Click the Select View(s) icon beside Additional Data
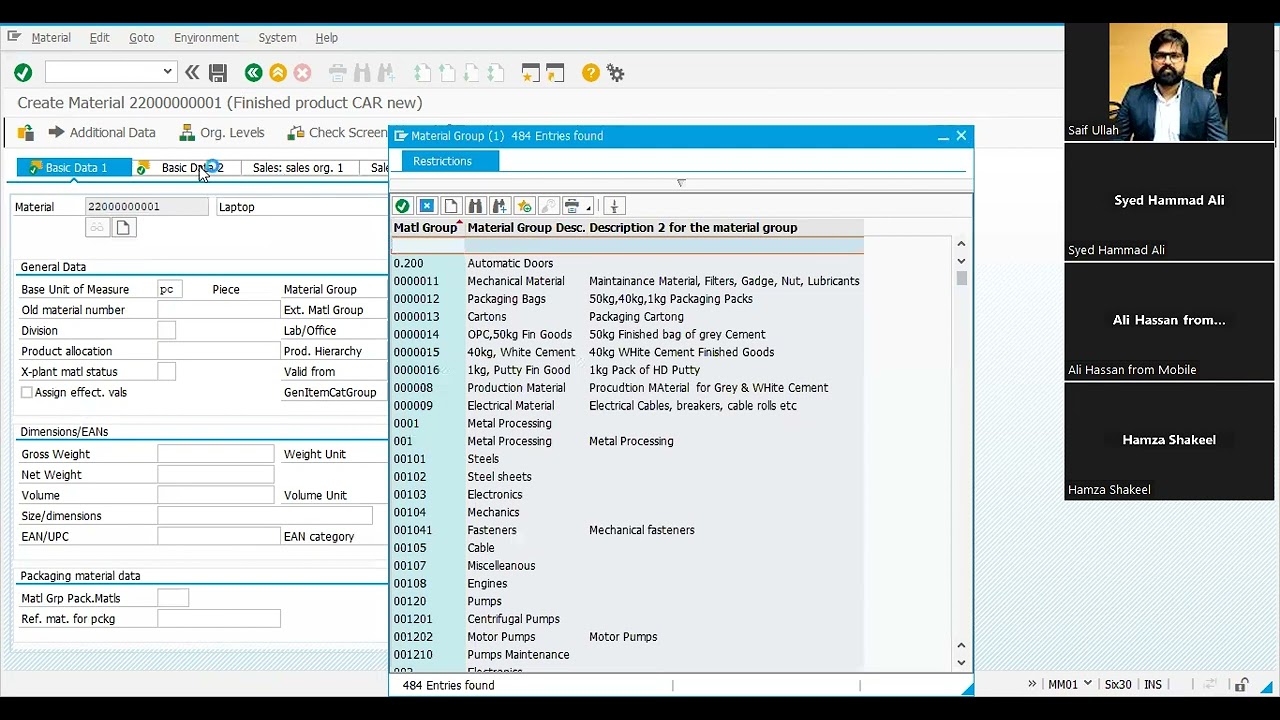The height and width of the screenshot is (720, 1280). click(25, 132)
